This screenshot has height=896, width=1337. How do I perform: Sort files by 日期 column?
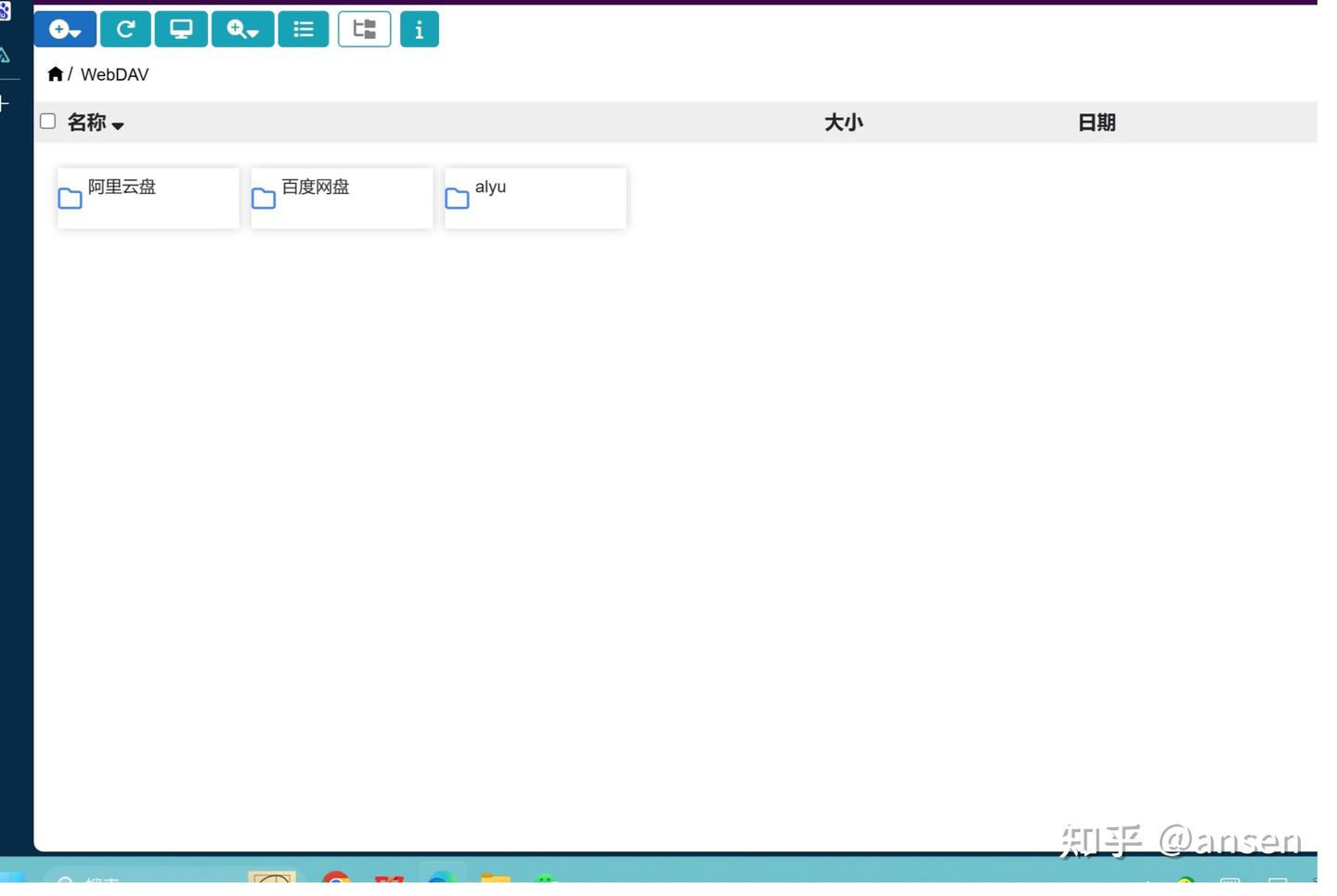pos(1096,122)
